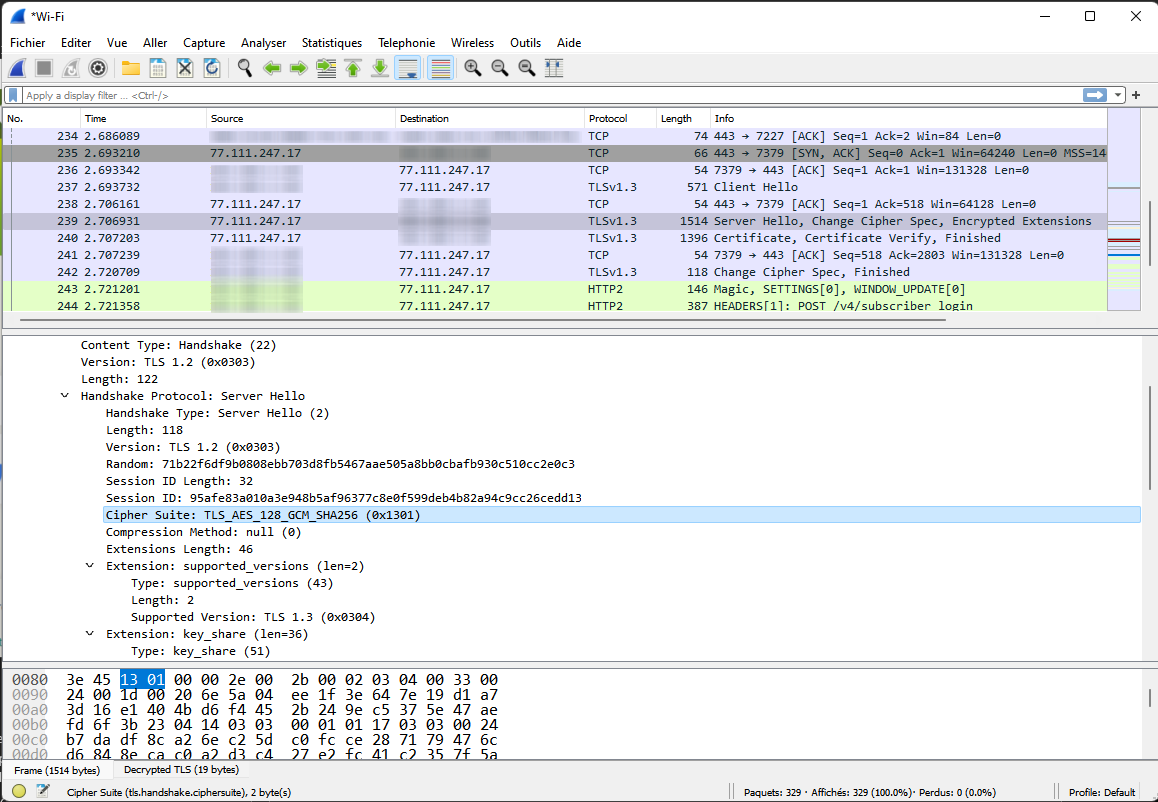Collapse the Handshake Protocol: Server Hello node

(x=65, y=396)
